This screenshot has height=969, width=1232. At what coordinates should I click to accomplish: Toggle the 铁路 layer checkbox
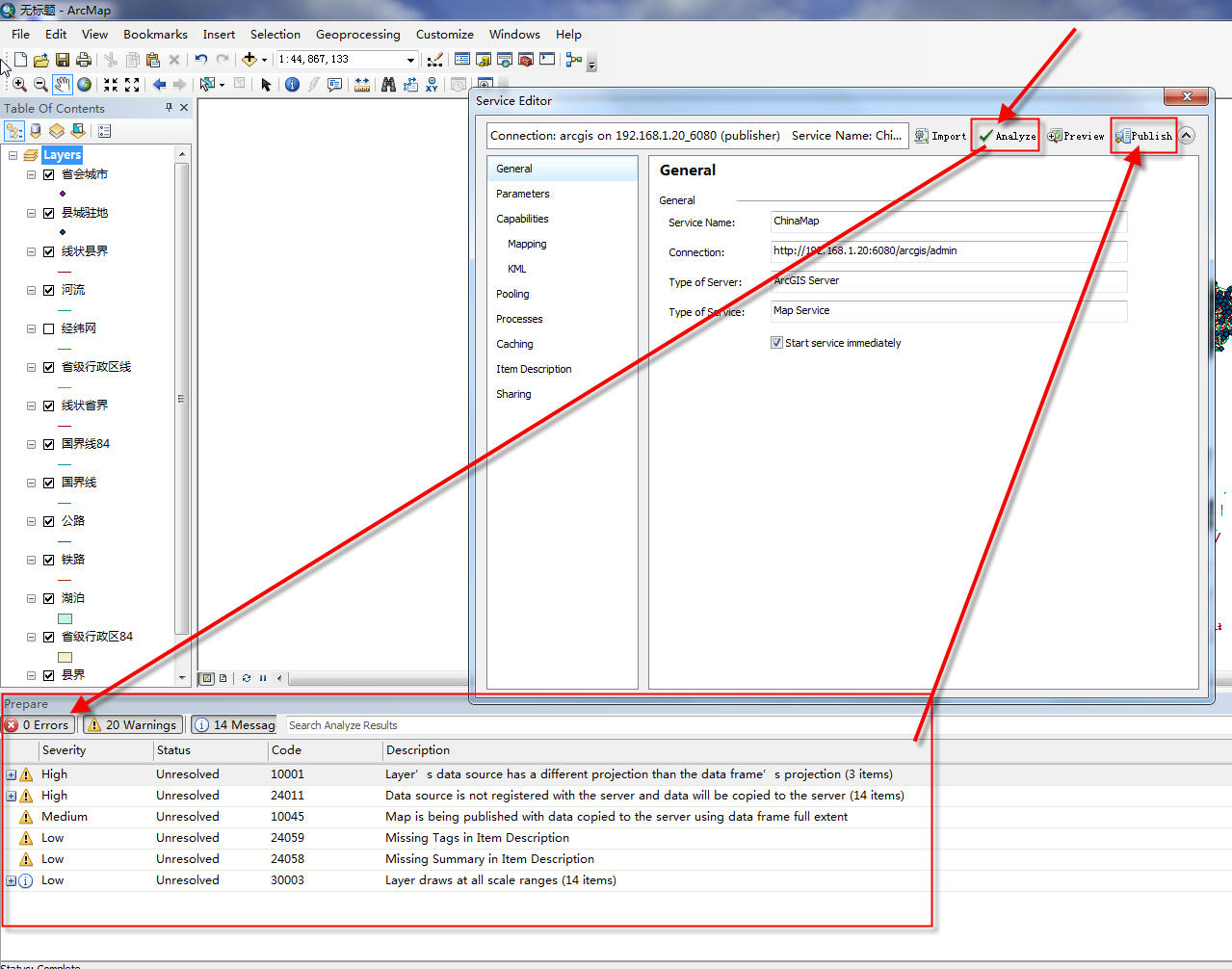point(48,560)
